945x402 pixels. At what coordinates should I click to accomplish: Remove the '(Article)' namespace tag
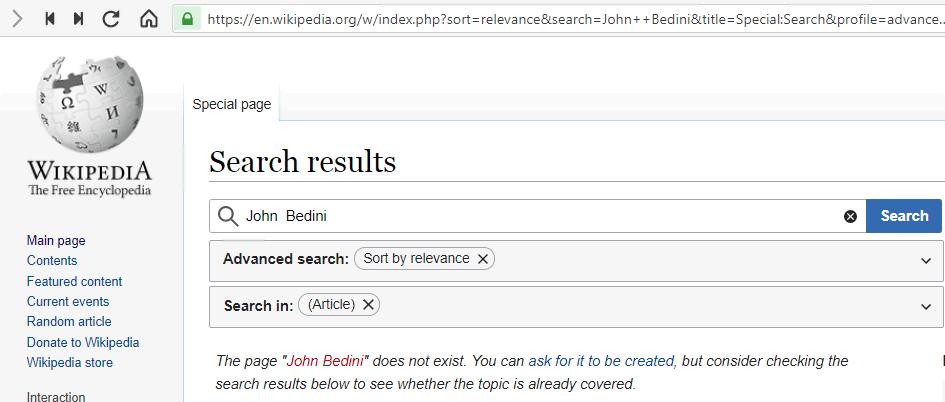(369, 305)
